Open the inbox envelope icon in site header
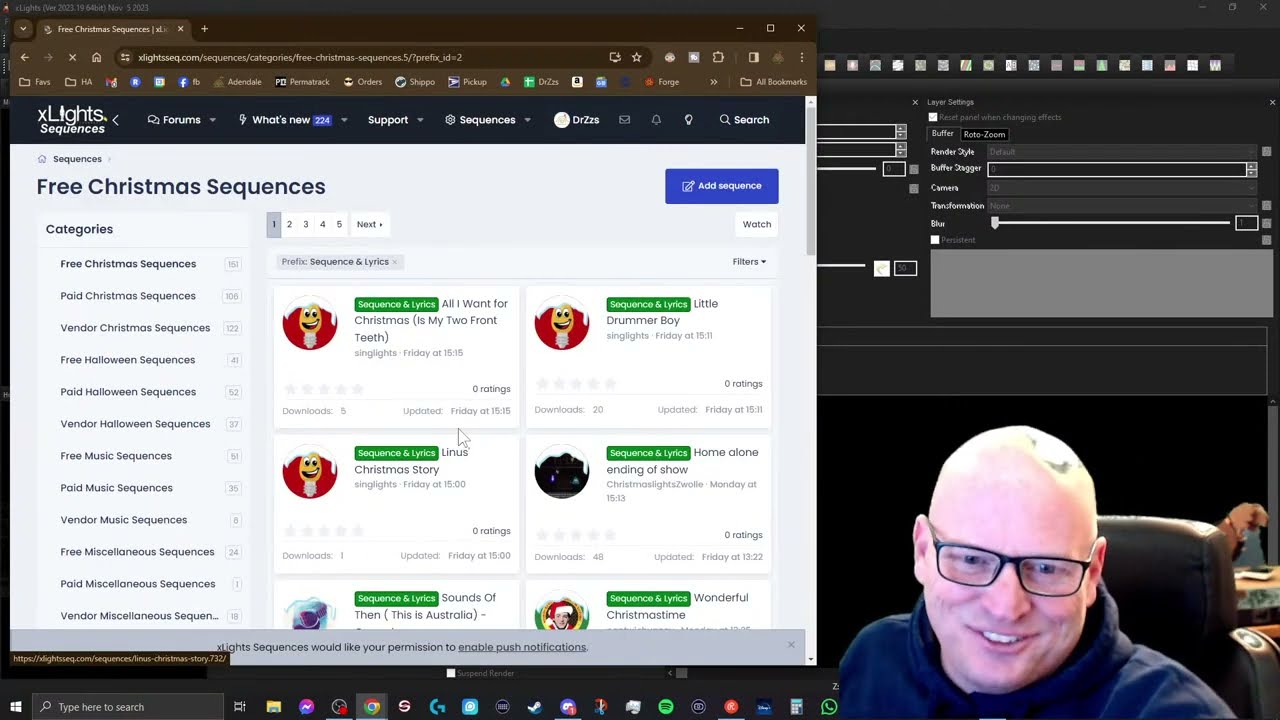The image size is (1280, 720). (624, 120)
